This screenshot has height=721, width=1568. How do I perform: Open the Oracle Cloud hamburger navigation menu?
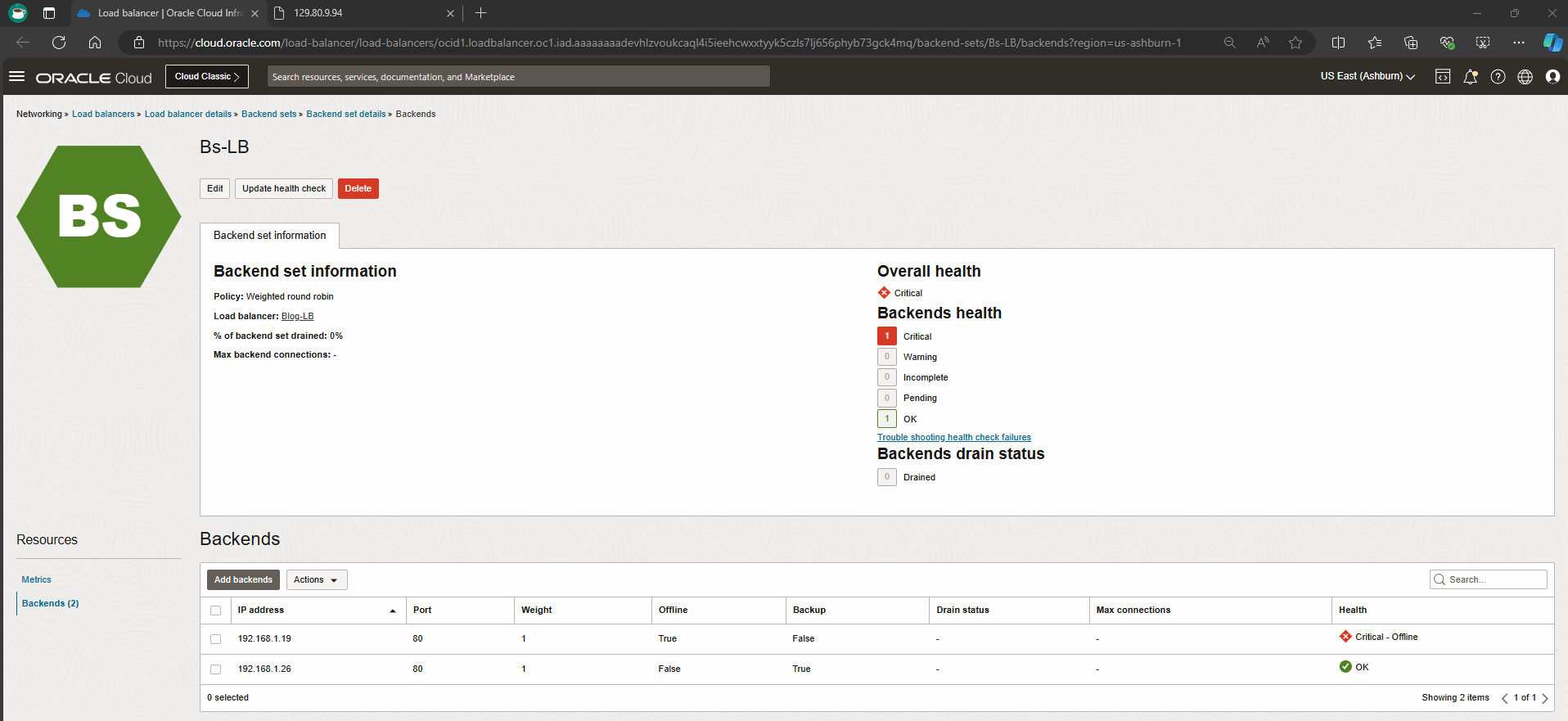(16, 77)
